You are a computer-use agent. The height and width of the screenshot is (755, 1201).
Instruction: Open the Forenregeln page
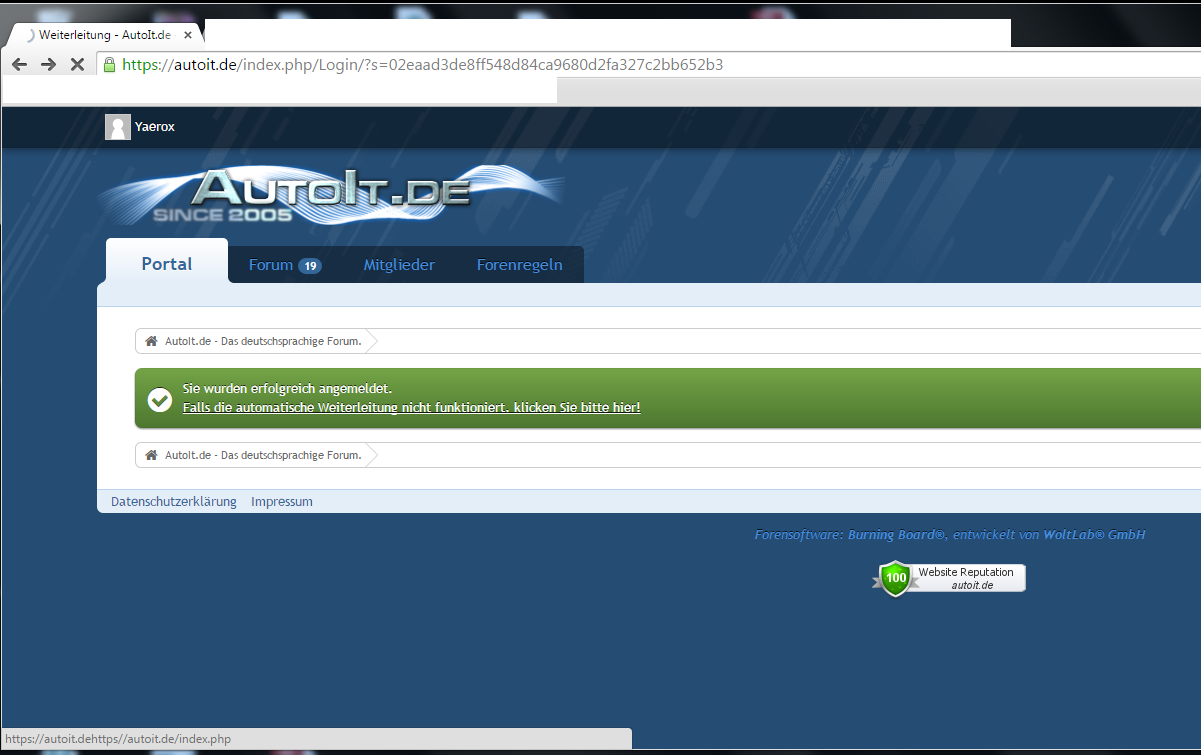519,265
